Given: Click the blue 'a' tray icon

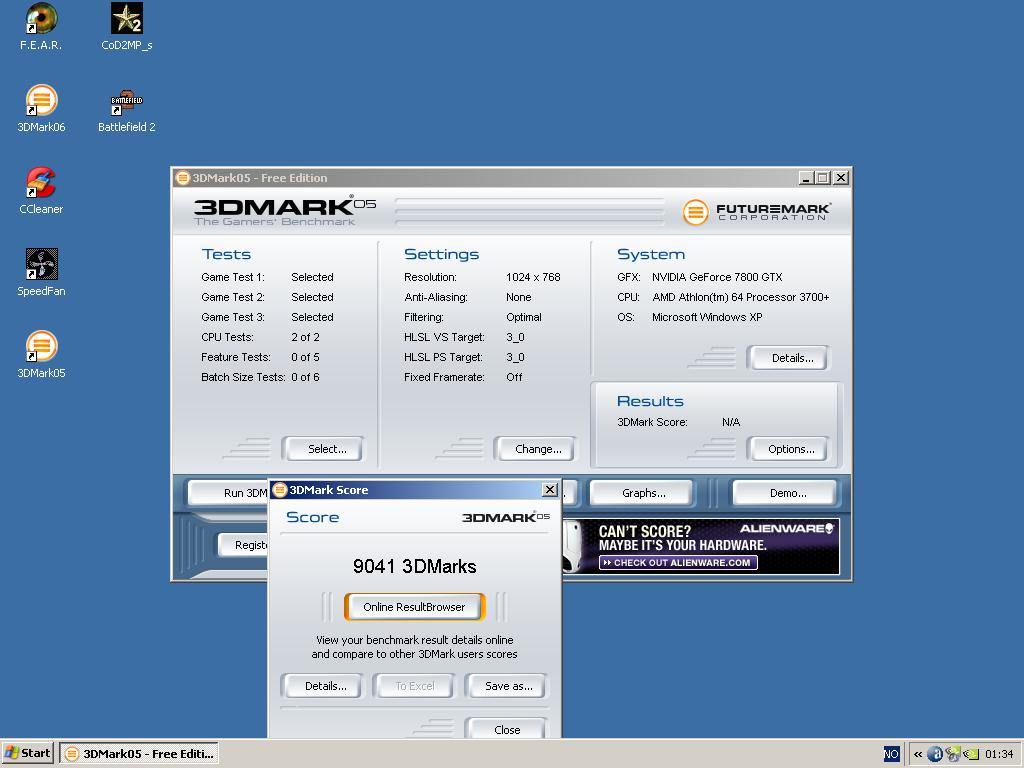Looking at the screenshot, I should click(935, 754).
